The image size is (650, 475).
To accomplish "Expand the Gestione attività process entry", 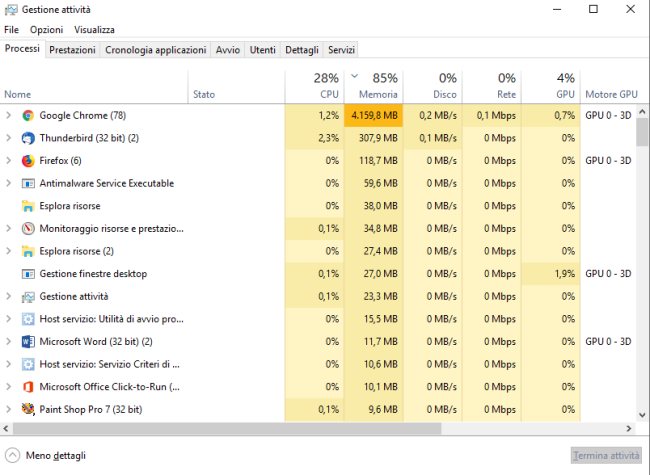I will click(x=9, y=296).
